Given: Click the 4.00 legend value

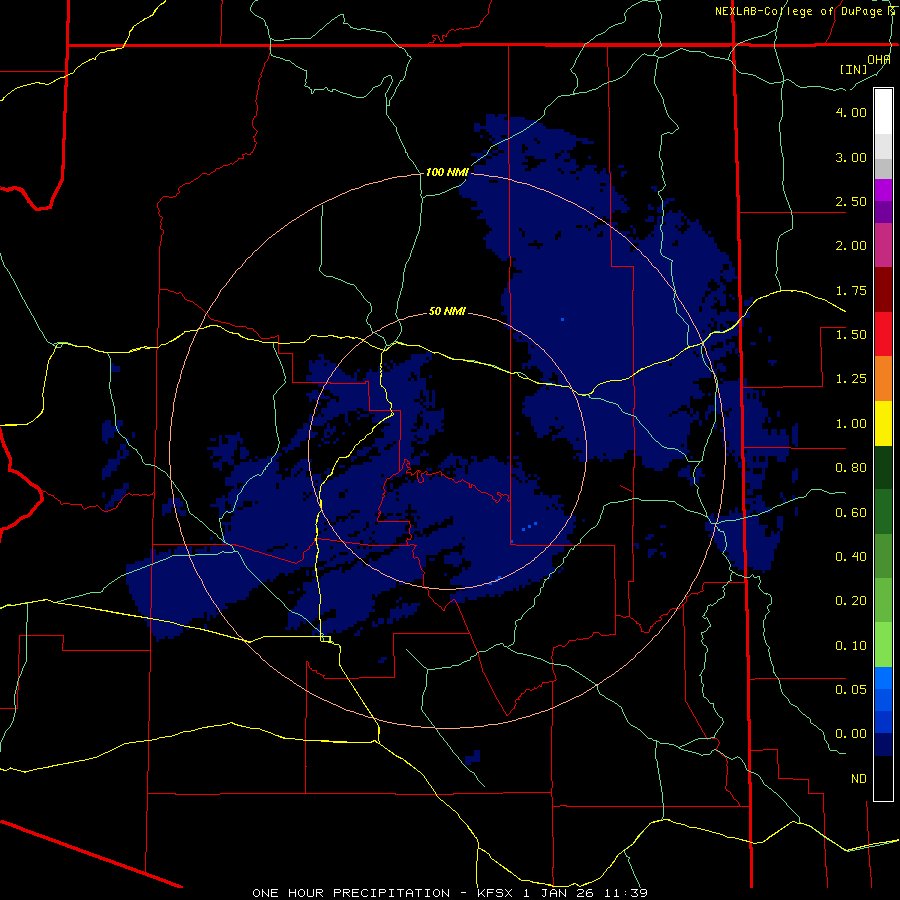Looking at the screenshot, I should coord(851,112).
